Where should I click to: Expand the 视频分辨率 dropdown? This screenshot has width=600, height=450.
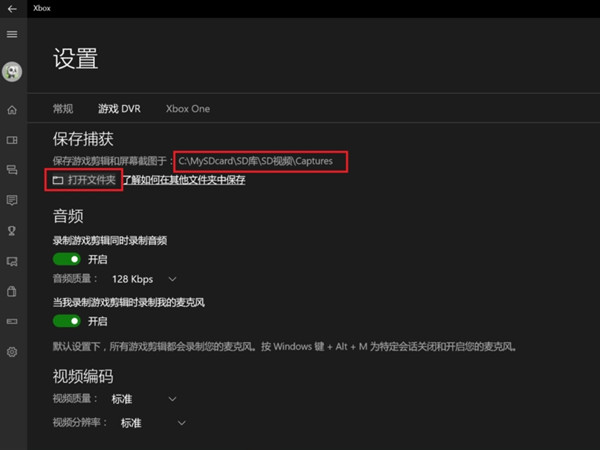pyautogui.click(x=153, y=423)
